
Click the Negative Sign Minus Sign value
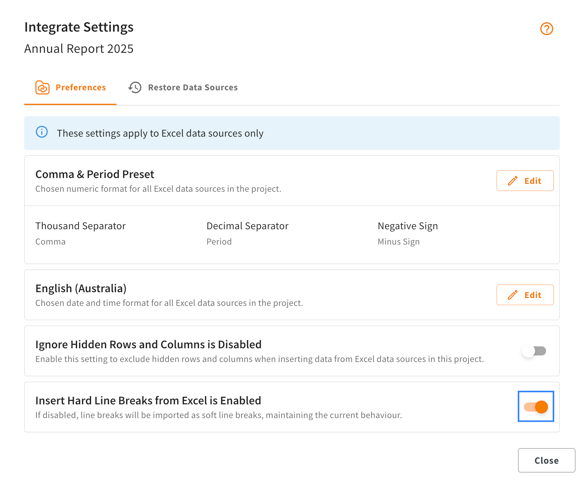coord(399,242)
